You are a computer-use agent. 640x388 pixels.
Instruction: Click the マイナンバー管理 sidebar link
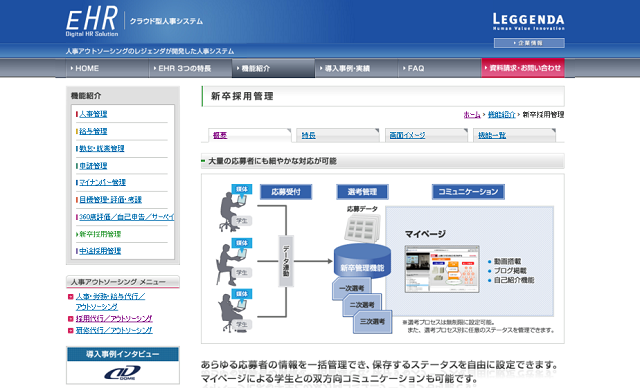point(102,182)
